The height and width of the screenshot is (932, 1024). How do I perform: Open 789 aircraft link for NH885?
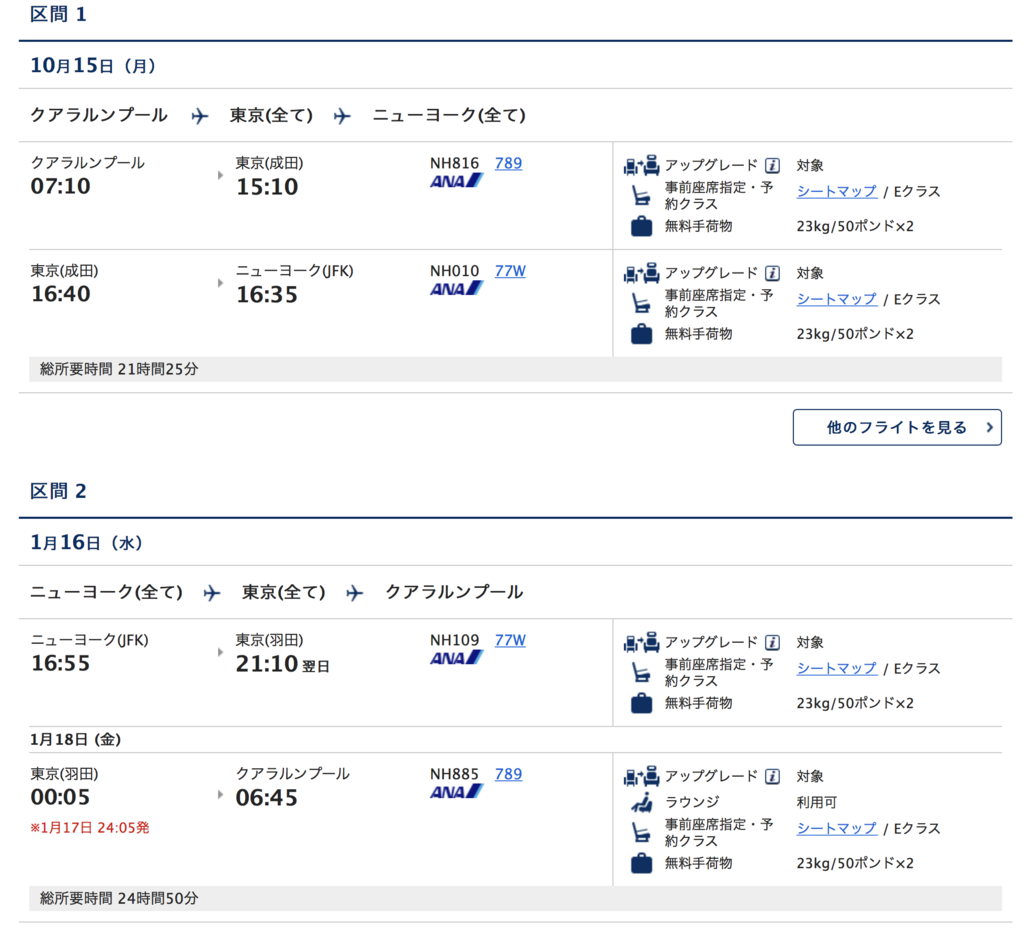[x=508, y=775]
